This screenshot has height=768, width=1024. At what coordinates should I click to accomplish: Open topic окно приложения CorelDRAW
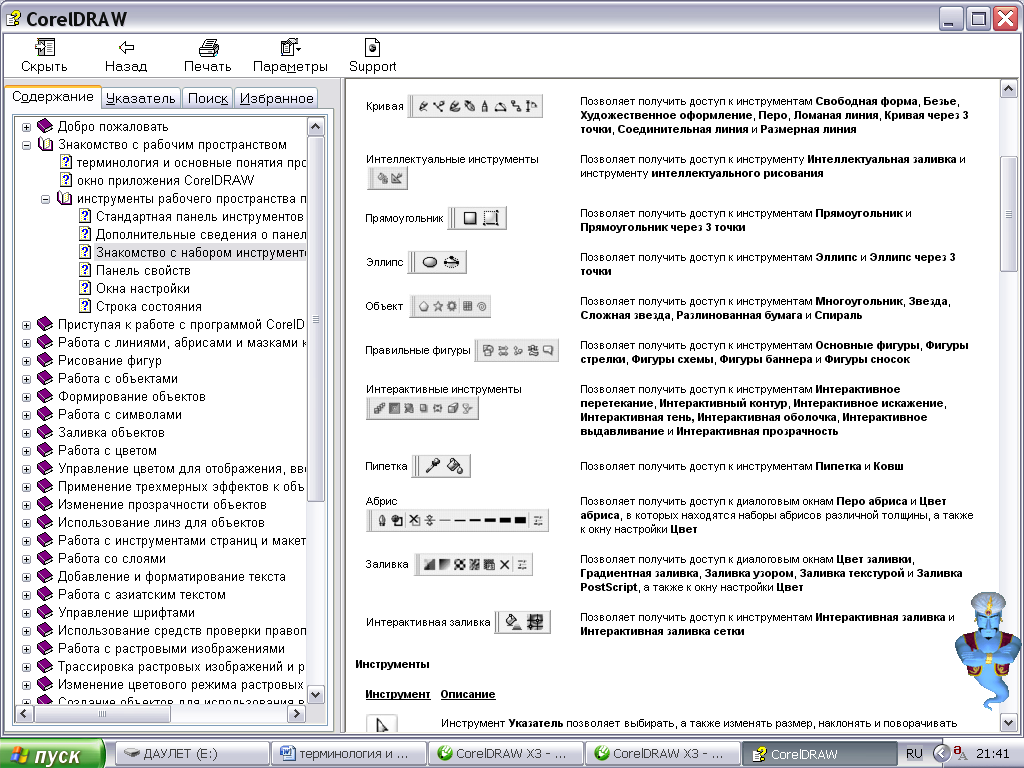165,180
